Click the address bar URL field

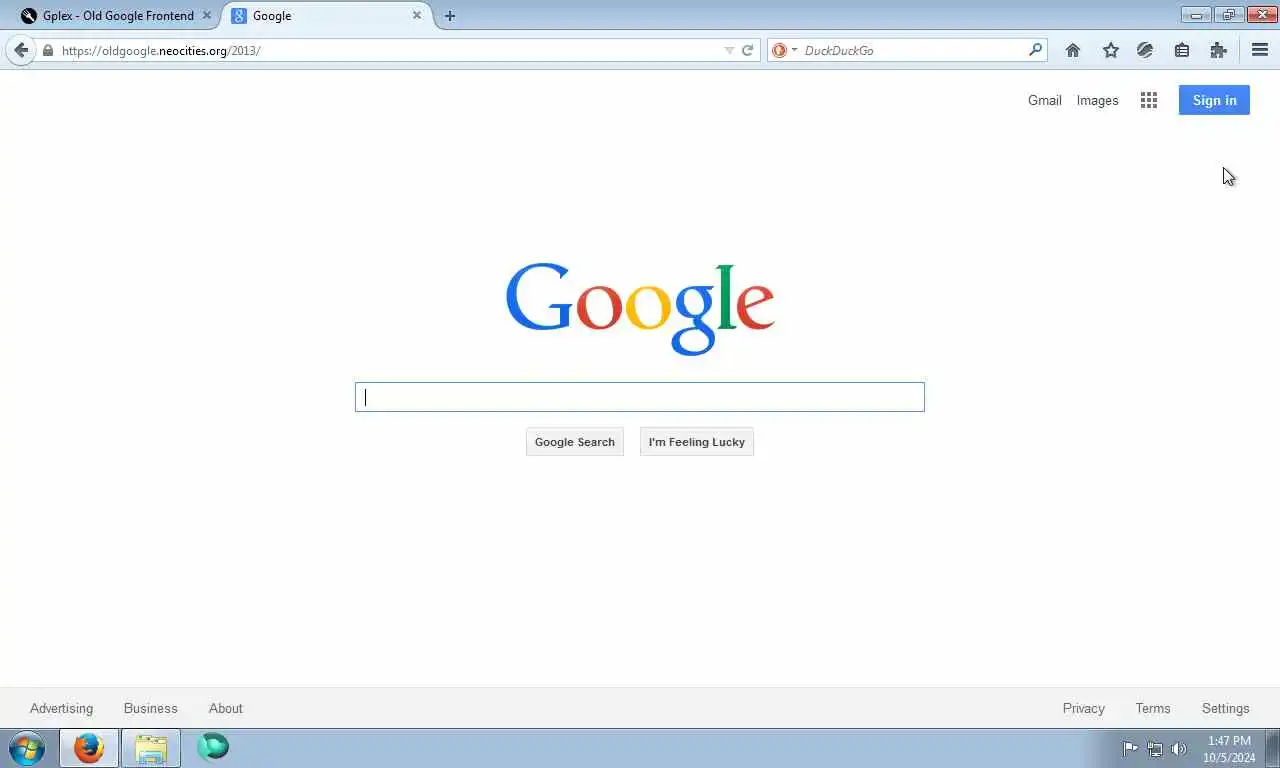point(390,50)
